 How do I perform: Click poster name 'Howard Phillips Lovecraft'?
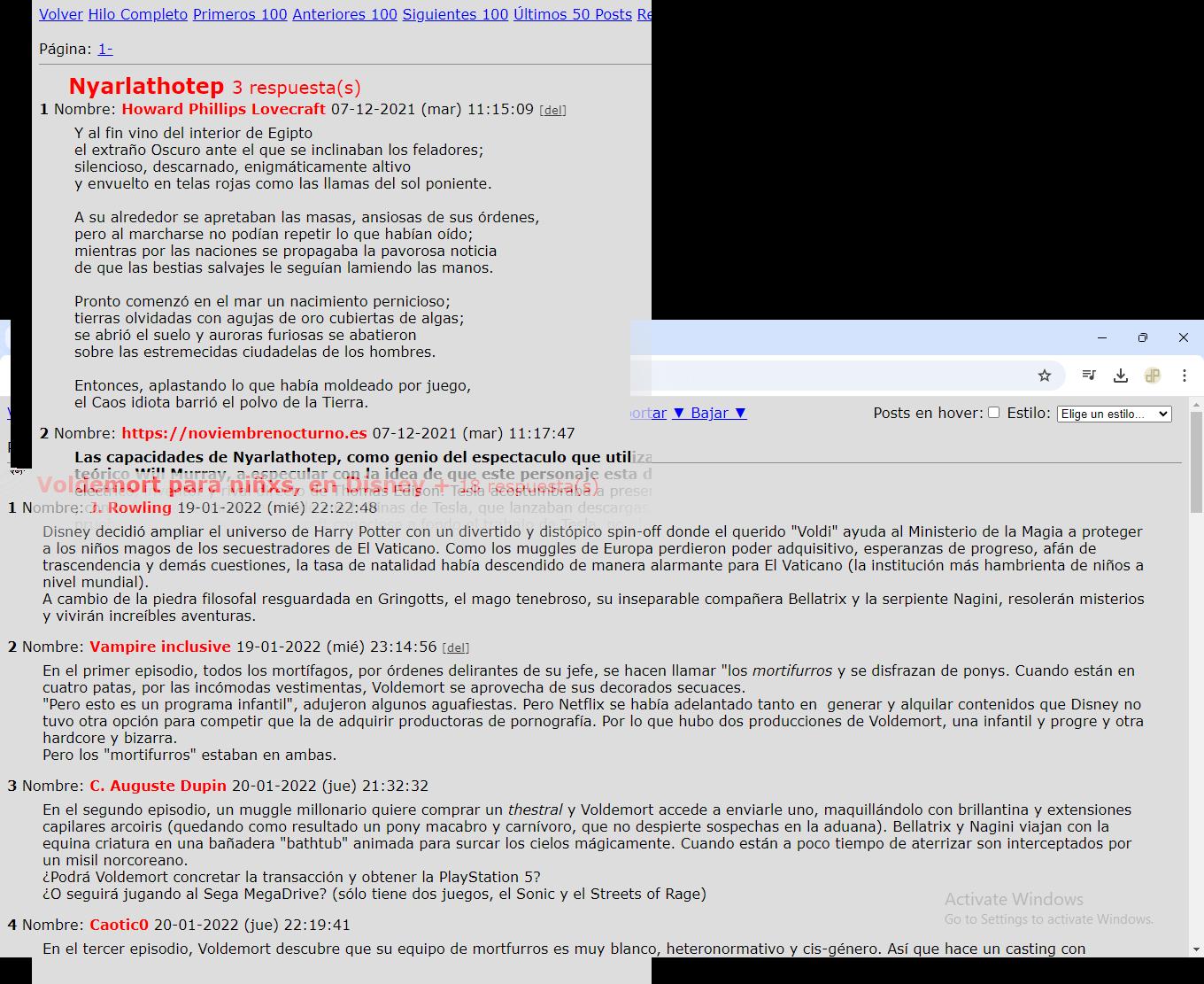point(224,109)
